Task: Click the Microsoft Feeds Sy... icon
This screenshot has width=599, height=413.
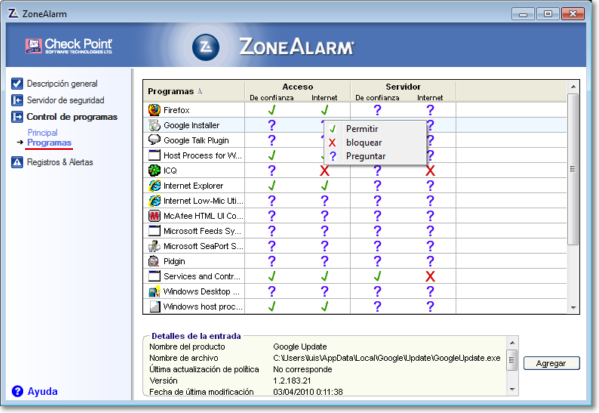Action: coord(154,231)
